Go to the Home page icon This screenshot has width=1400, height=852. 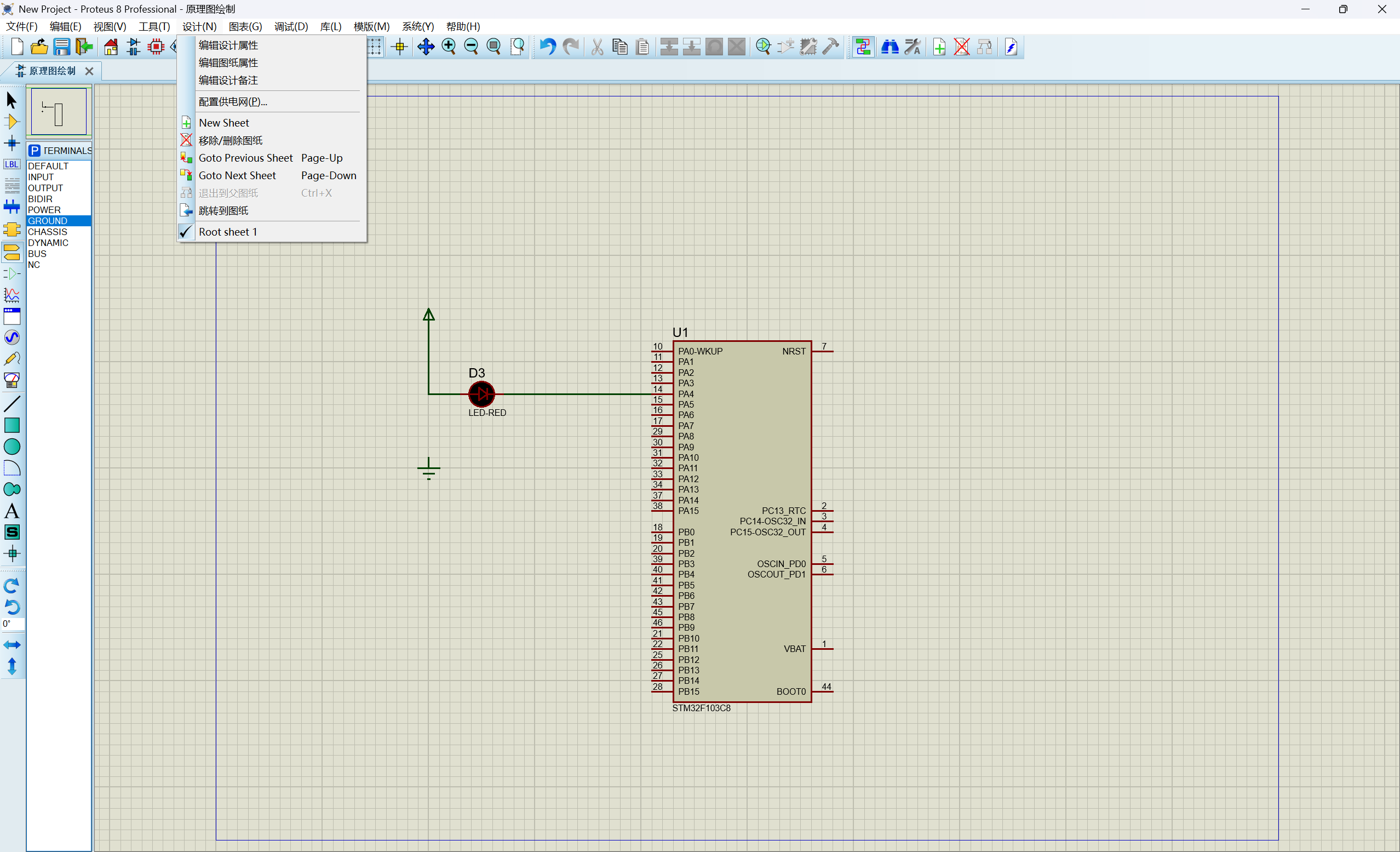pyautogui.click(x=111, y=47)
